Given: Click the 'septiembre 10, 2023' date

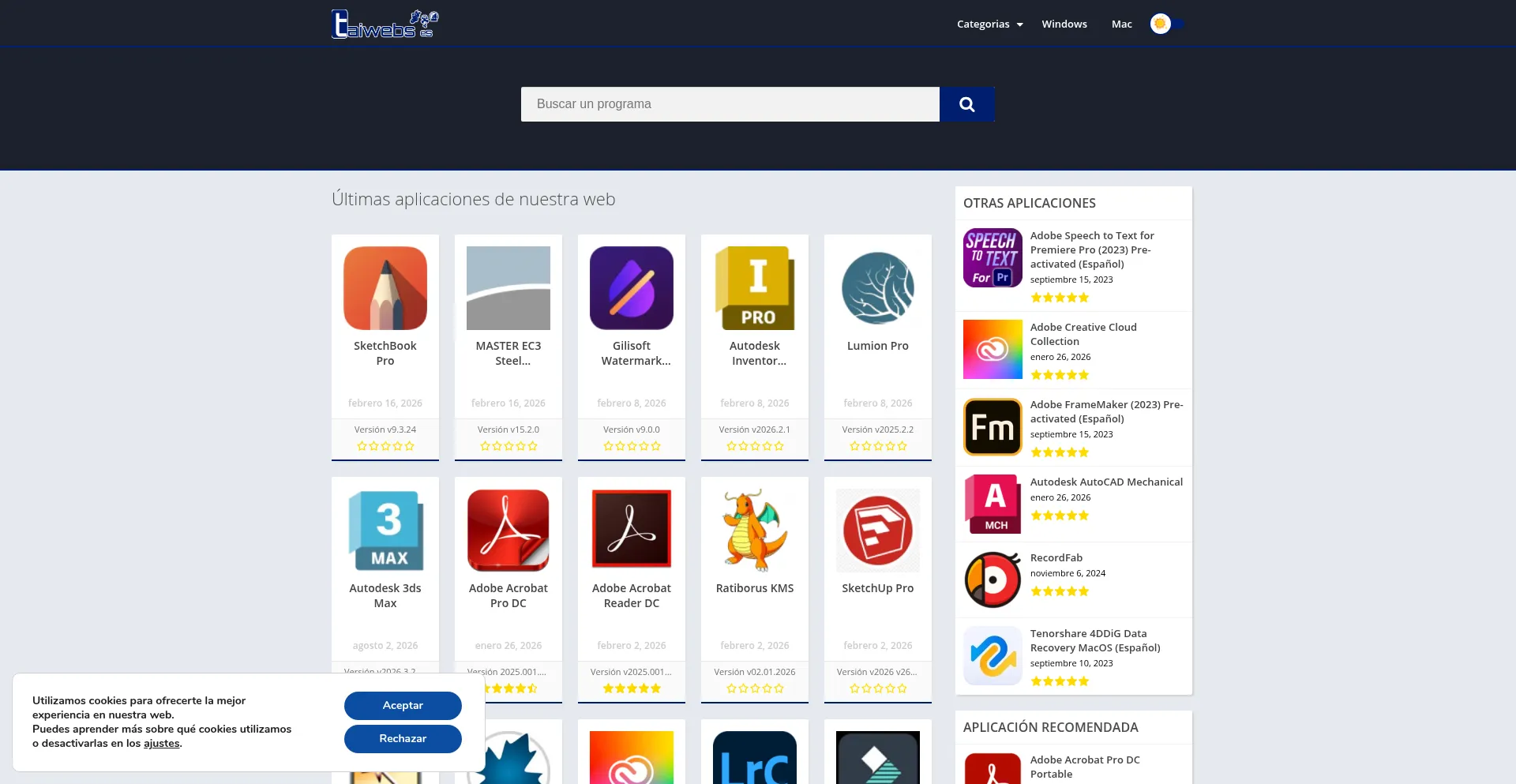Looking at the screenshot, I should pyautogui.click(x=1071, y=664).
